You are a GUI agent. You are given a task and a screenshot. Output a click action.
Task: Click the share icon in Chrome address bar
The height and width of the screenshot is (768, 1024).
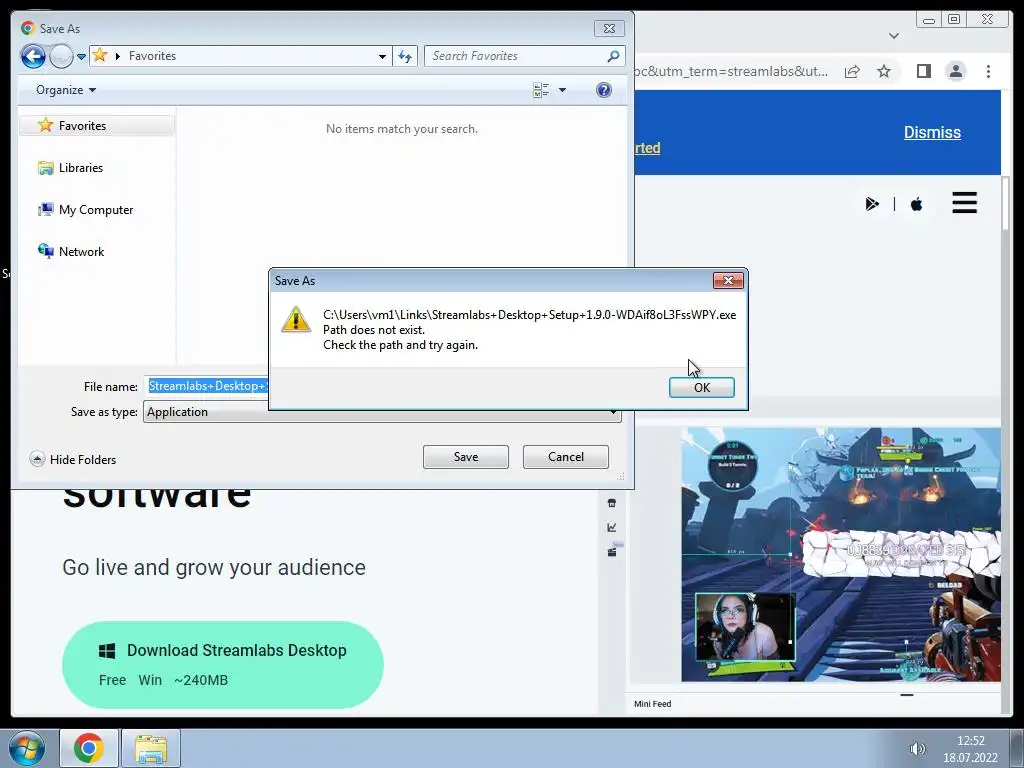coord(852,71)
